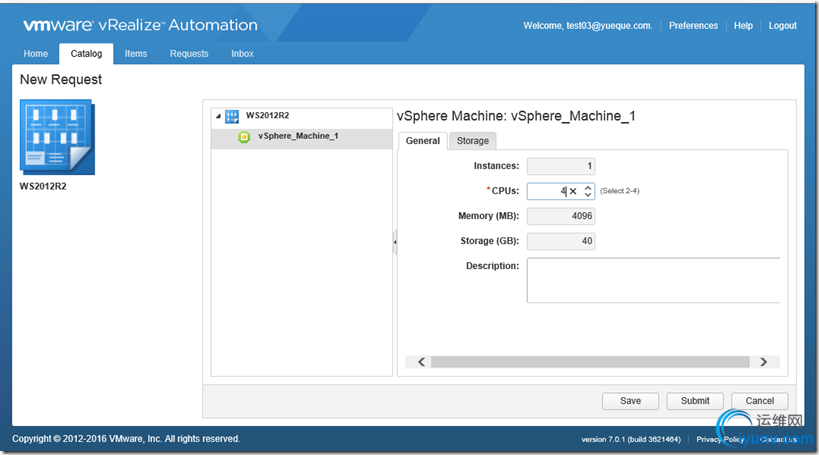Clear the CPUs field with X icon
Screen dimensions: 819x455
(573, 191)
